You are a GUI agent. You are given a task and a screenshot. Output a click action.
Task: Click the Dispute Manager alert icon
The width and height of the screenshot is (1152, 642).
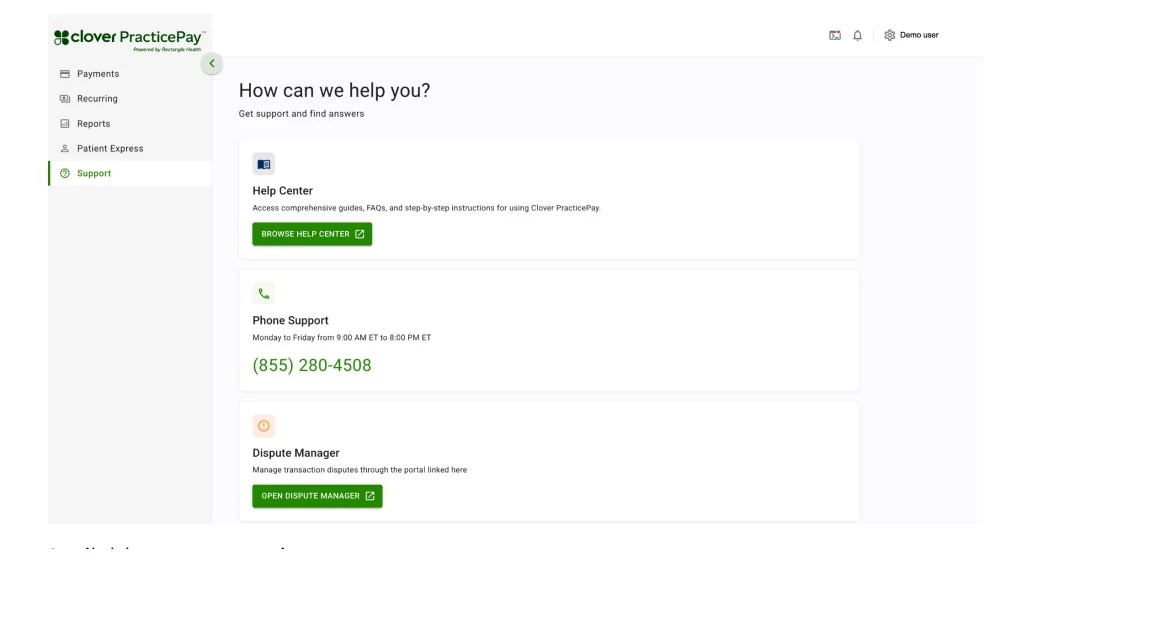pos(264,426)
